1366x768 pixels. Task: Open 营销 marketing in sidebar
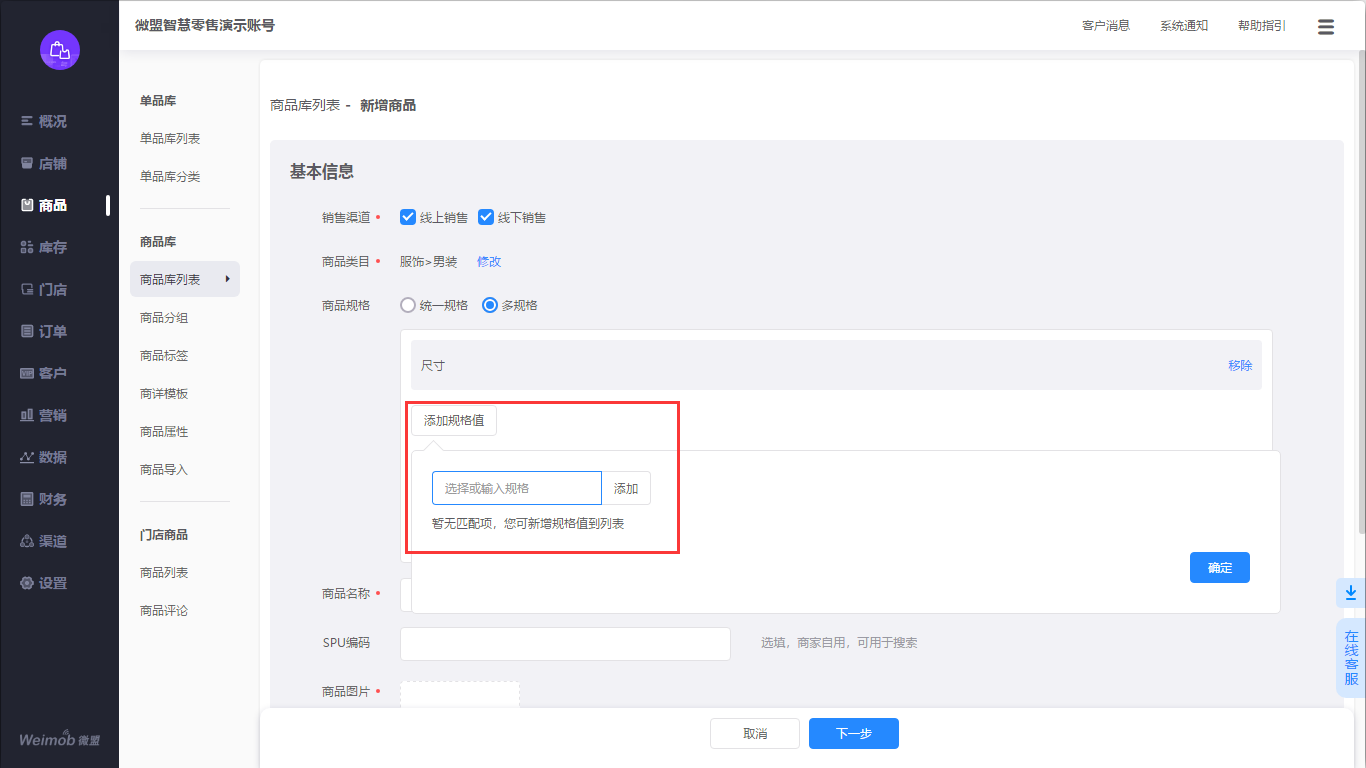(x=44, y=415)
